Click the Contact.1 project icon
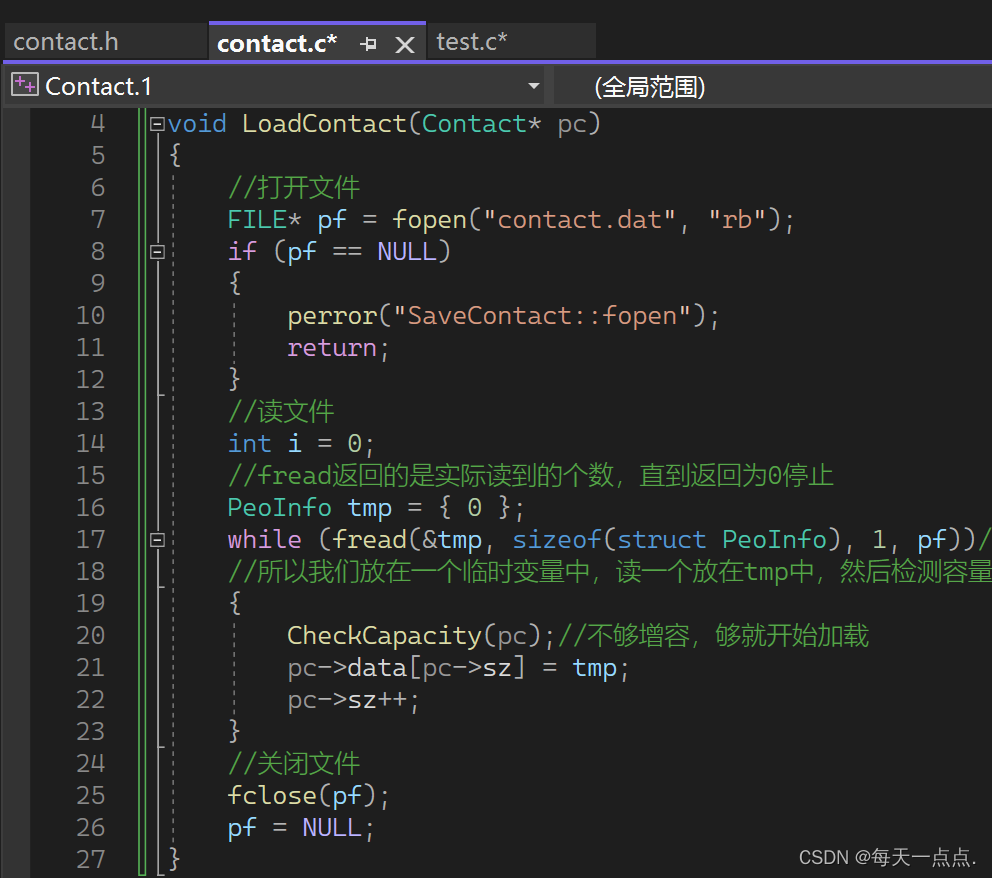Screen dimensions: 992x878 (25, 85)
